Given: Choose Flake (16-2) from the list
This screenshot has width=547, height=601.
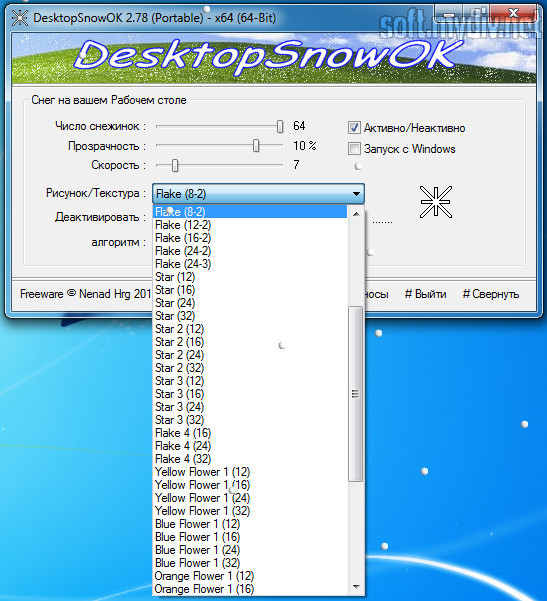Looking at the screenshot, I should click(250, 238).
